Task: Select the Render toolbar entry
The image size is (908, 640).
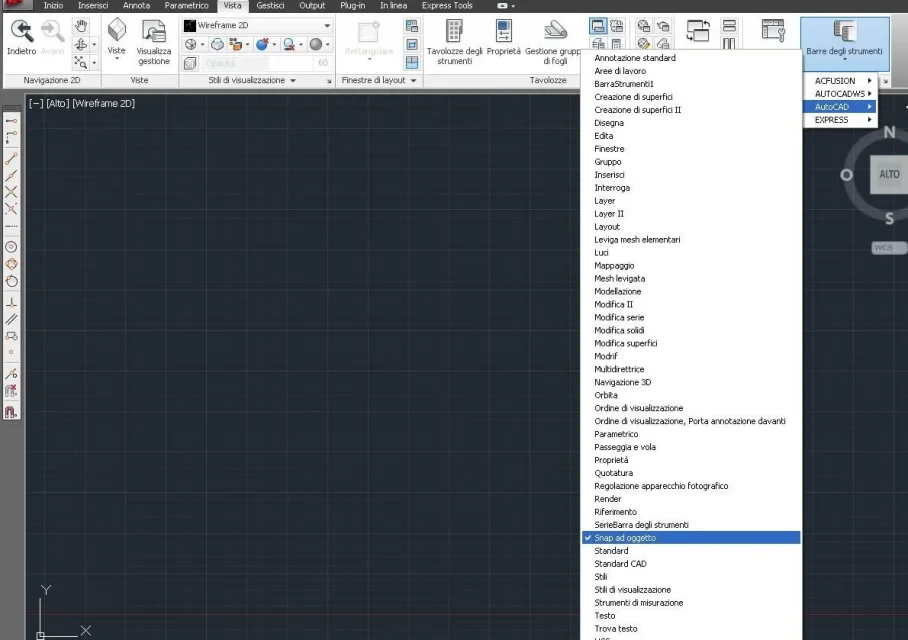Action: click(691, 499)
